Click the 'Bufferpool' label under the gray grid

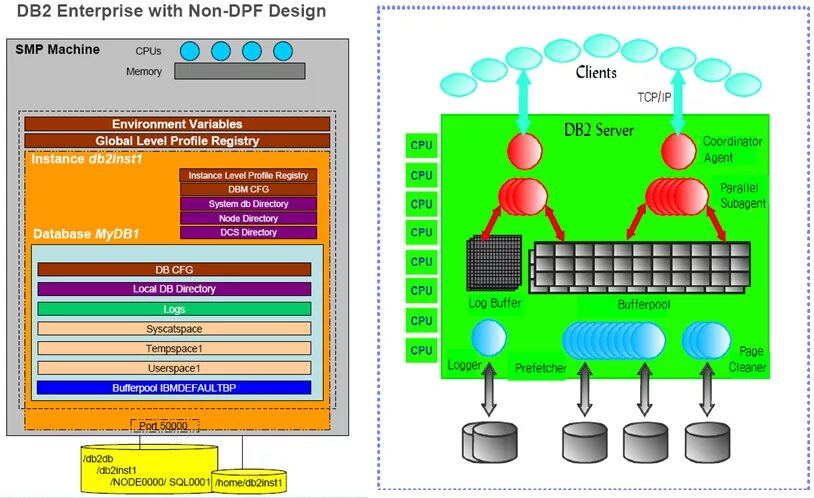click(x=644, y=305)
